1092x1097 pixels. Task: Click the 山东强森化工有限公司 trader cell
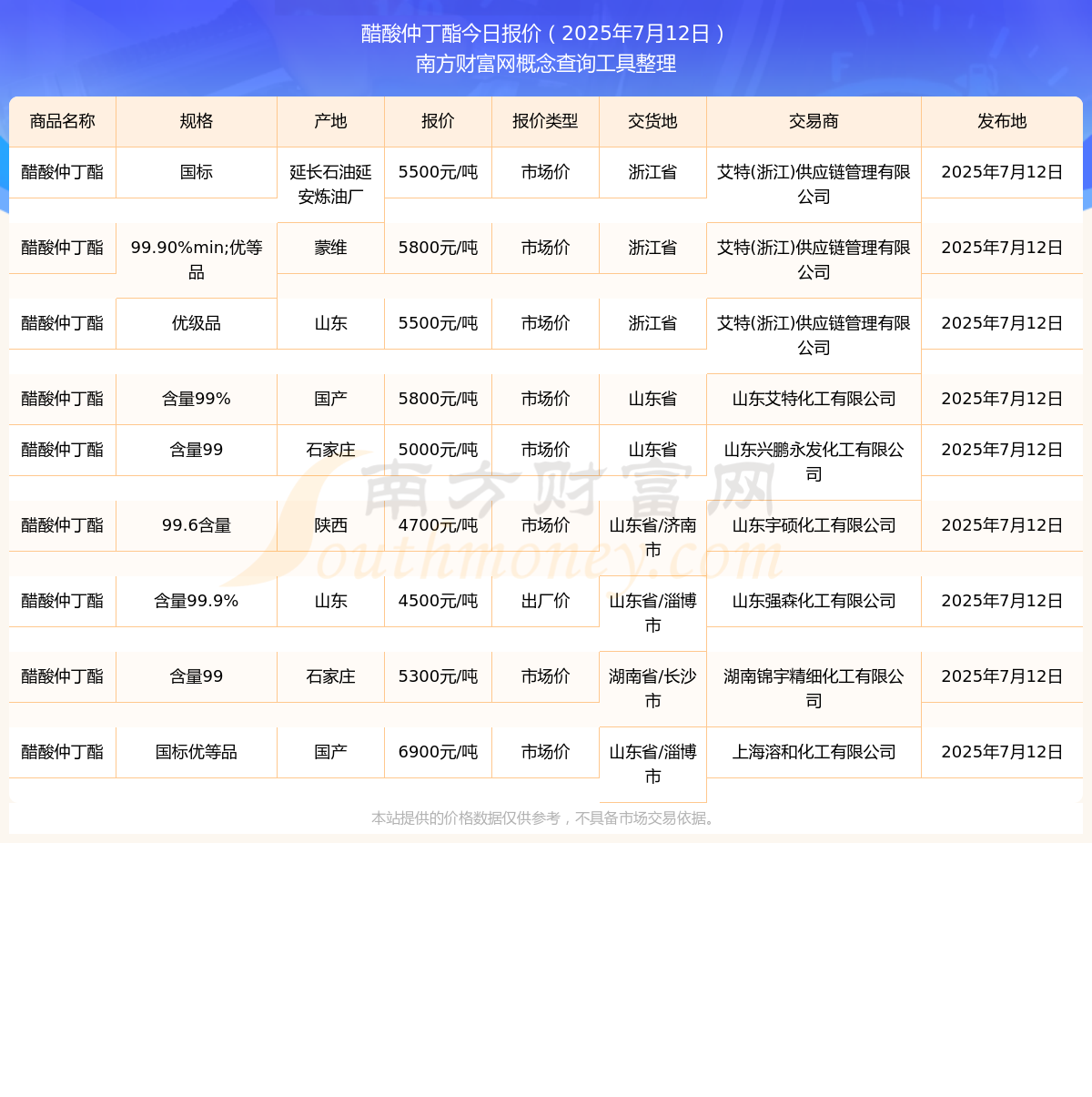(x=814, y=601)
